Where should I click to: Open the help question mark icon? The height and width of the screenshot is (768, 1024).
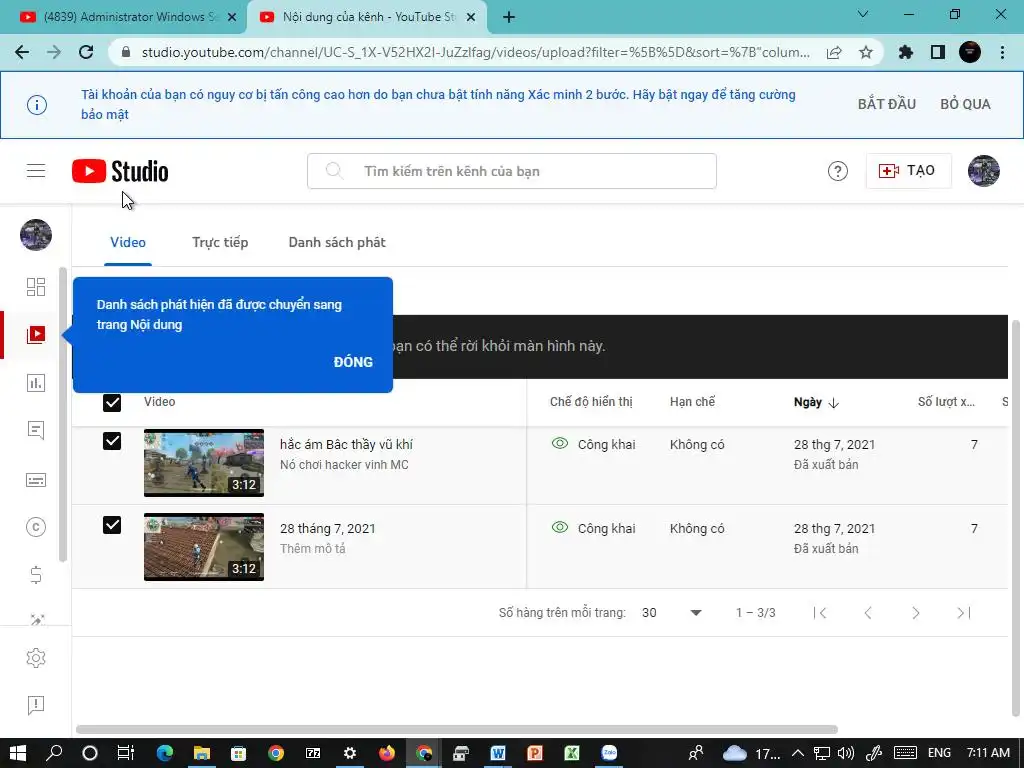837,171
